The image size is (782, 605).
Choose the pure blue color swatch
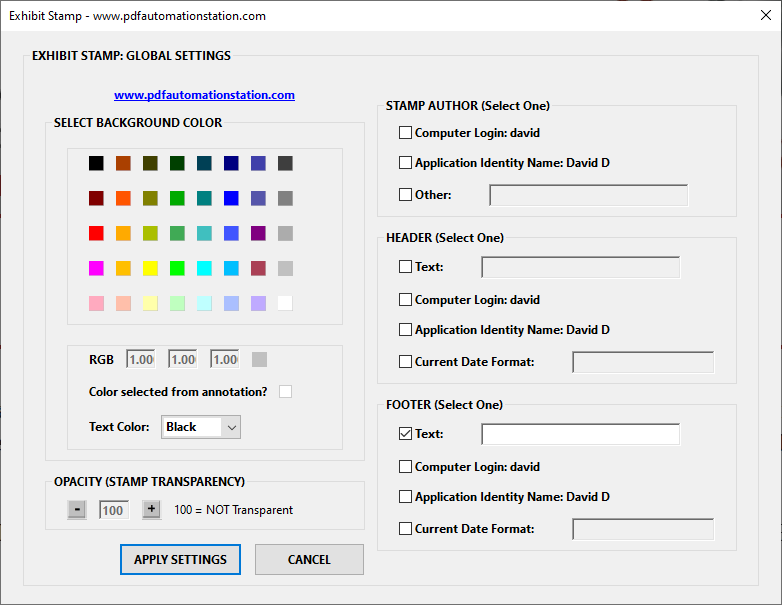click(231, 198)
